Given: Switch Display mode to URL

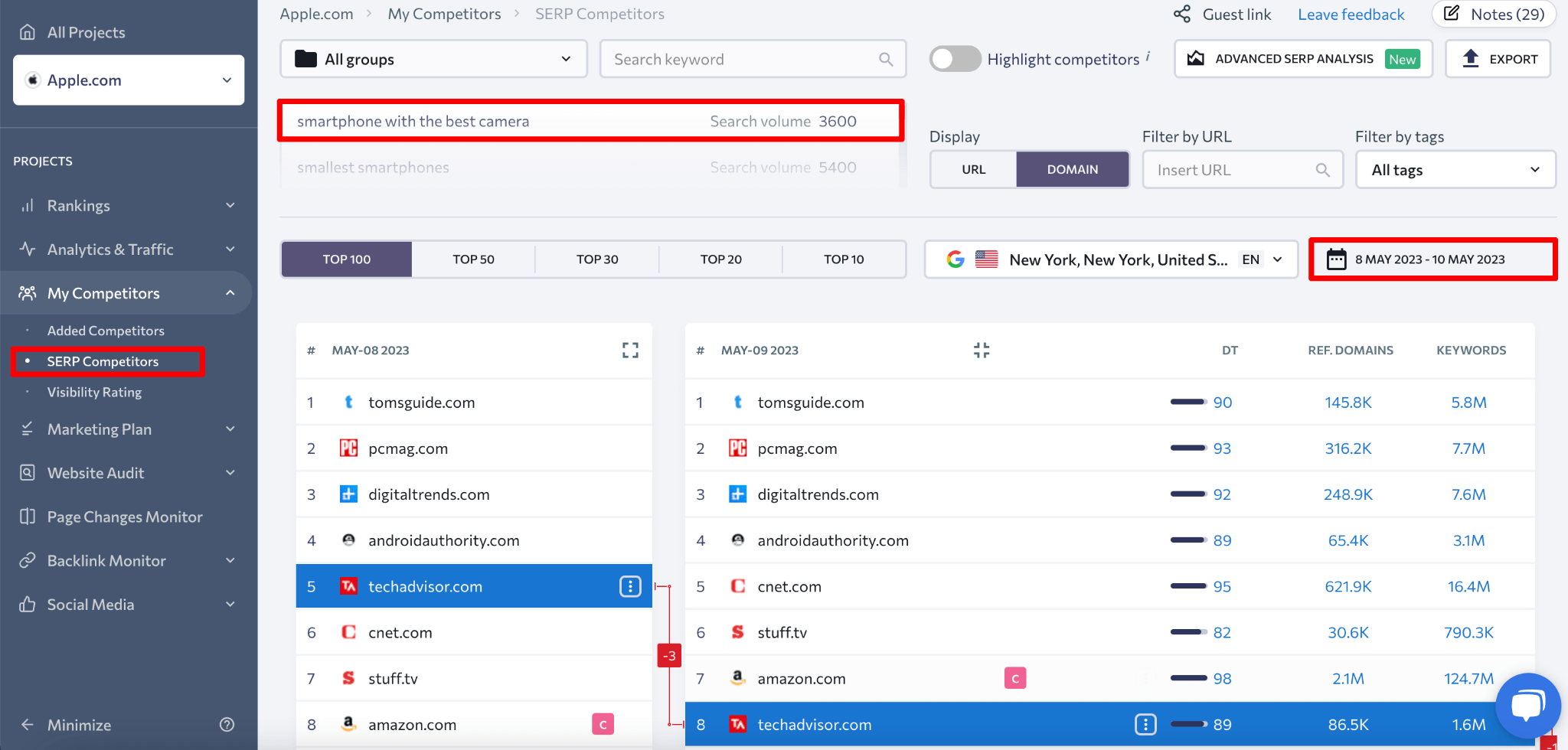Looking at the screenshot, I should click(972, 169).
